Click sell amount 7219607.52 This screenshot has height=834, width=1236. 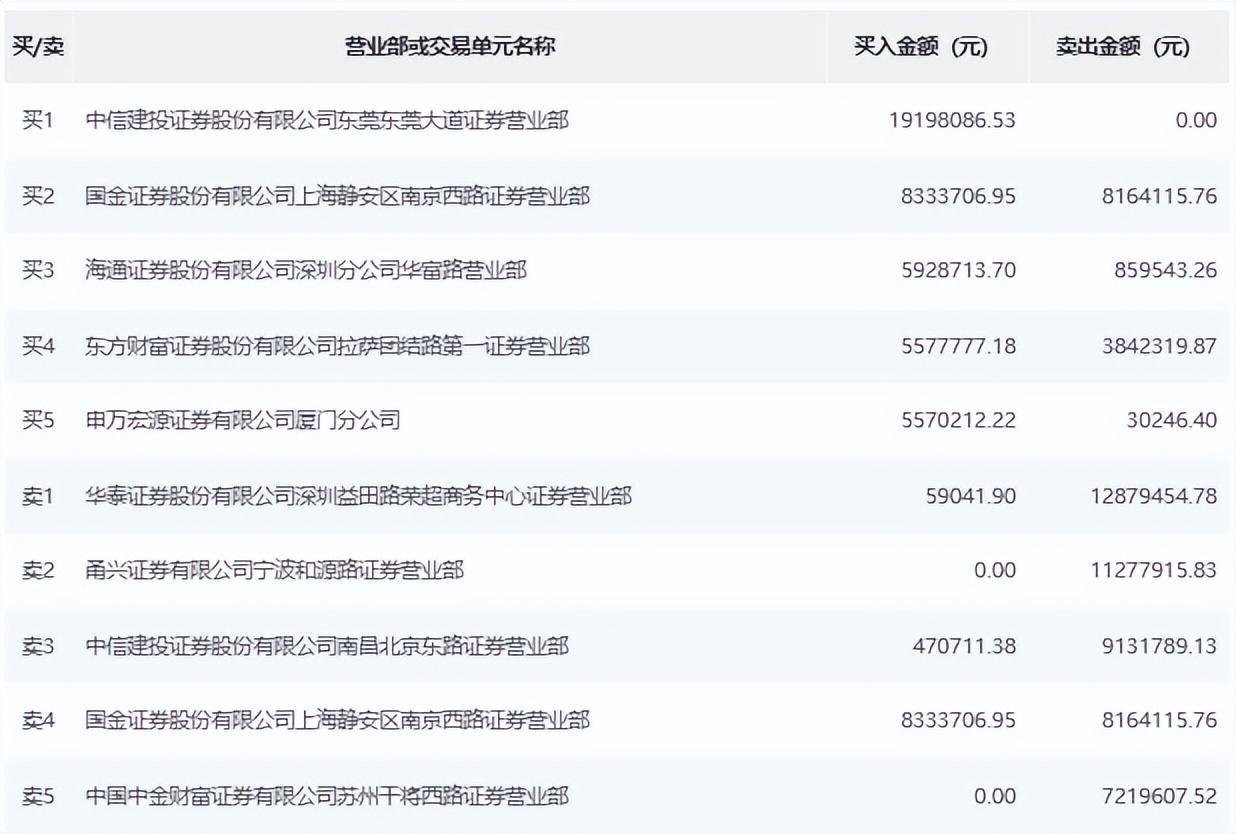(x=1160, y=796)
